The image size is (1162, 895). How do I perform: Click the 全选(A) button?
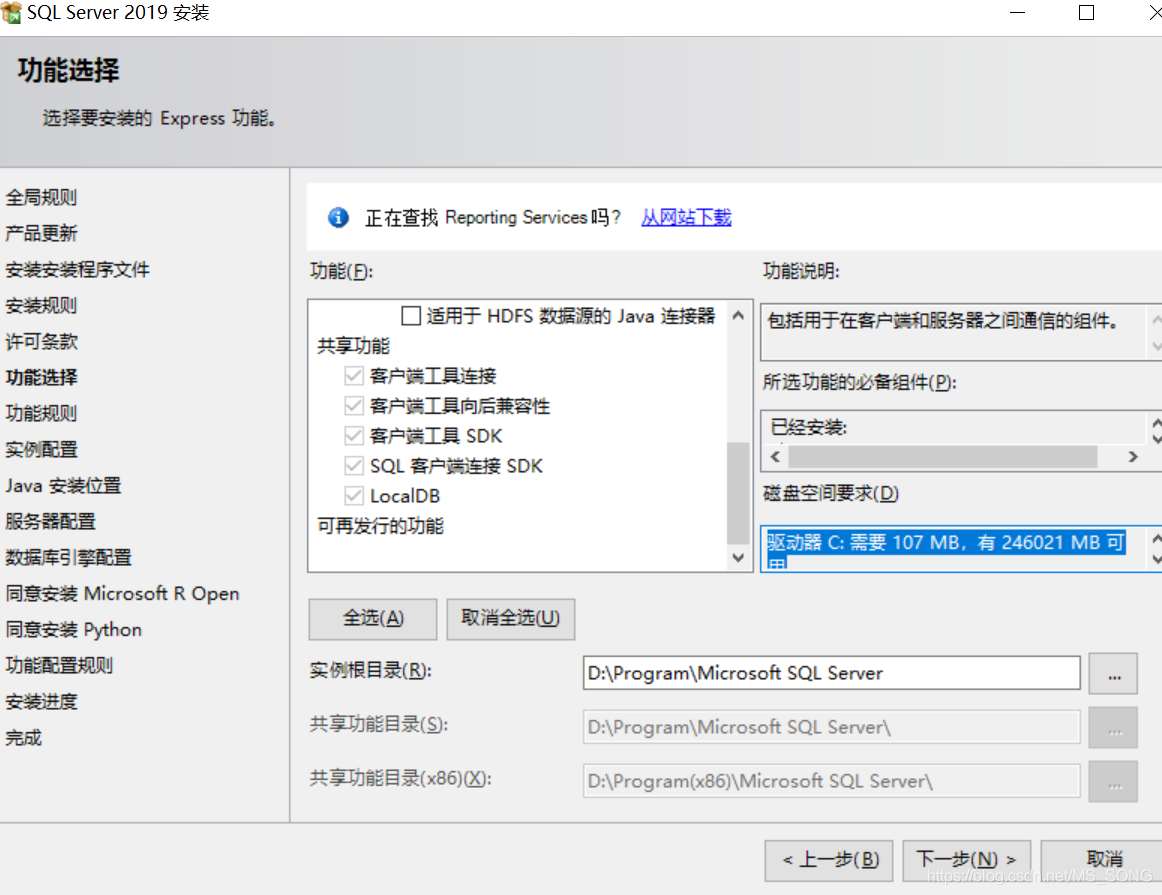click(x=373, y=619)
